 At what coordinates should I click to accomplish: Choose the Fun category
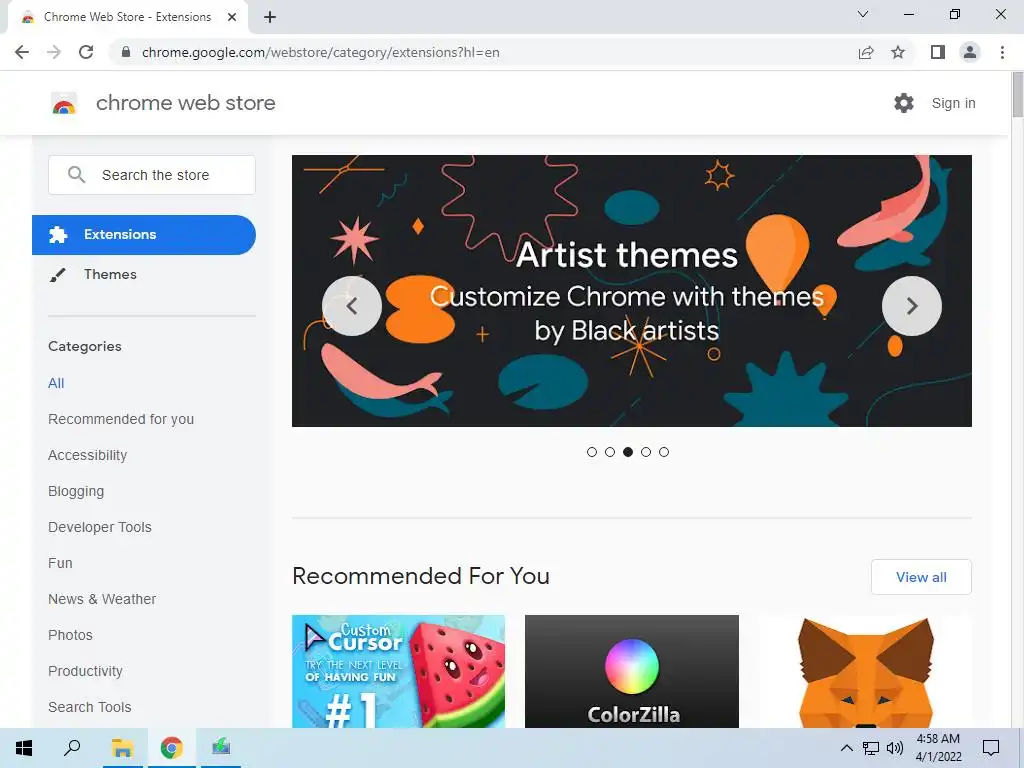pos(60,563)
